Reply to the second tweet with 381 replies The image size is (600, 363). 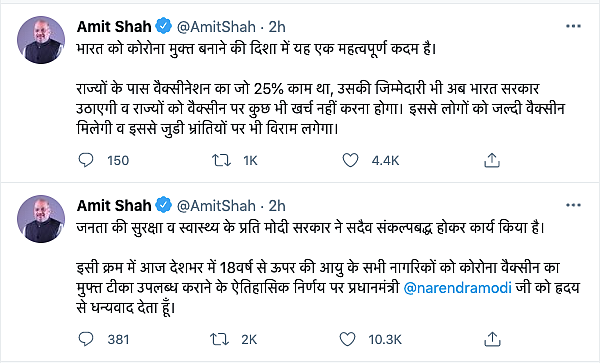(86, 339)
